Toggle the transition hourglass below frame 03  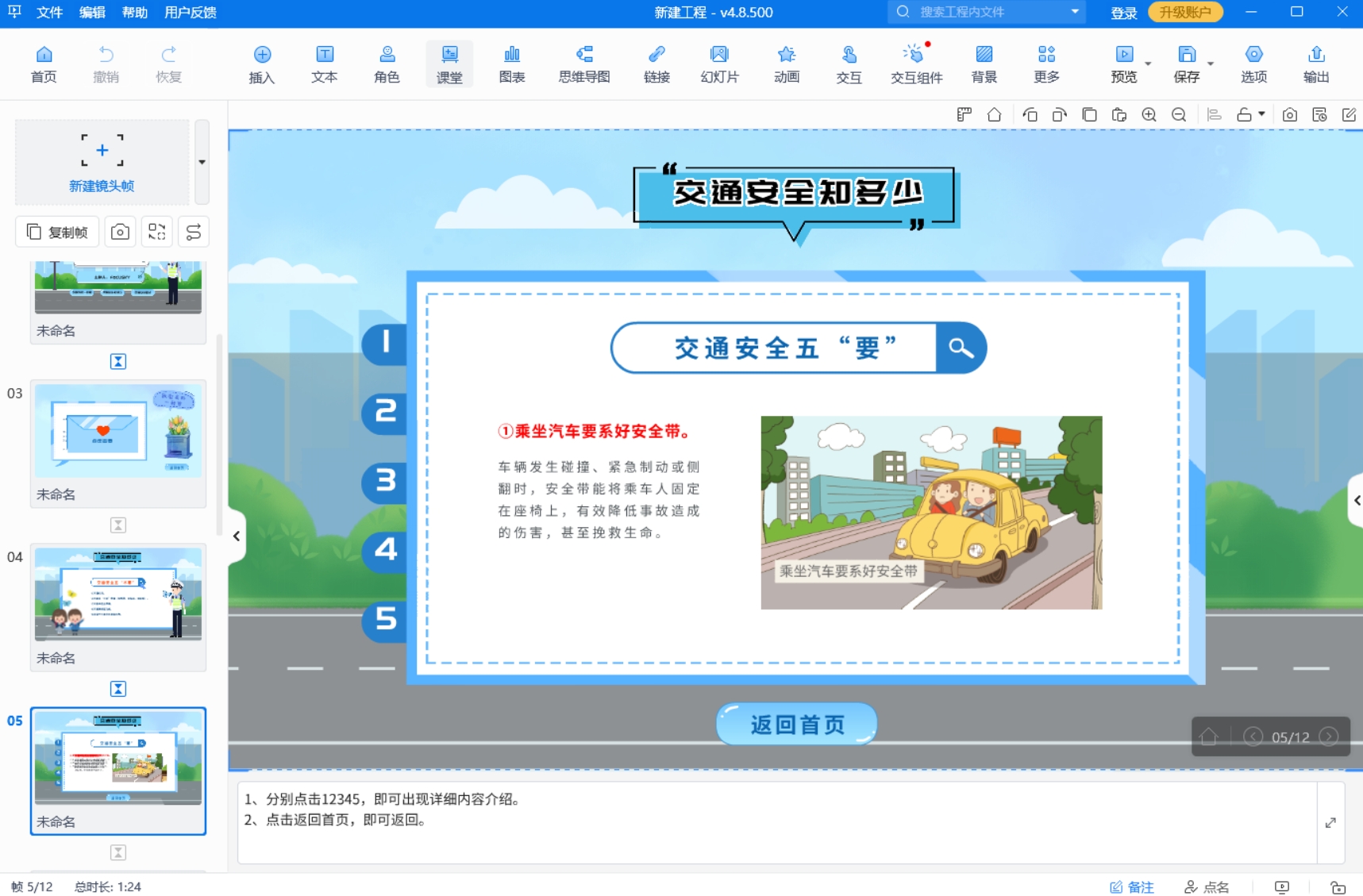pos(117,525)
